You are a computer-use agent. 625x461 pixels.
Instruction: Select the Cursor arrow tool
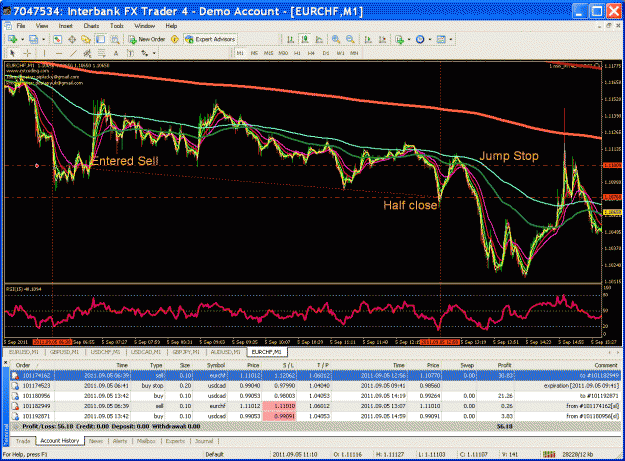click(x=12, y=53)
